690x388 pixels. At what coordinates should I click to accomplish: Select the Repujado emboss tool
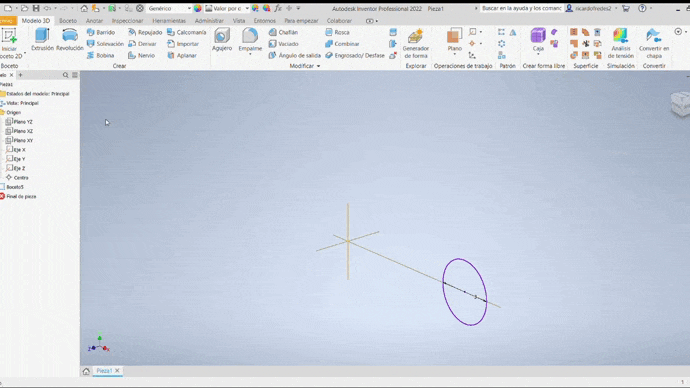pyautogui.click(x=145, y=32)
